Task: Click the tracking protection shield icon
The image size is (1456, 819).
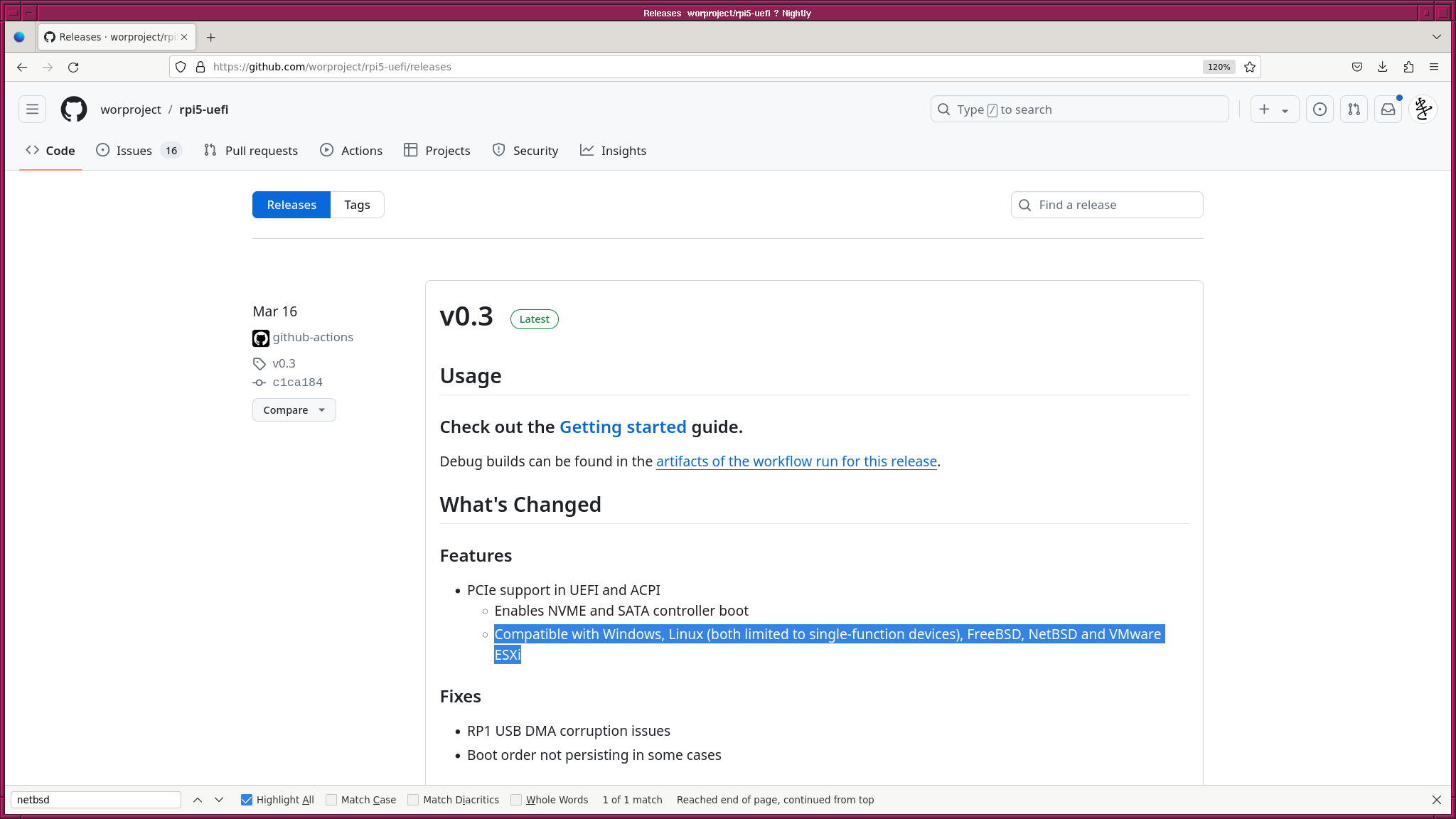Action: coord(181,67)
